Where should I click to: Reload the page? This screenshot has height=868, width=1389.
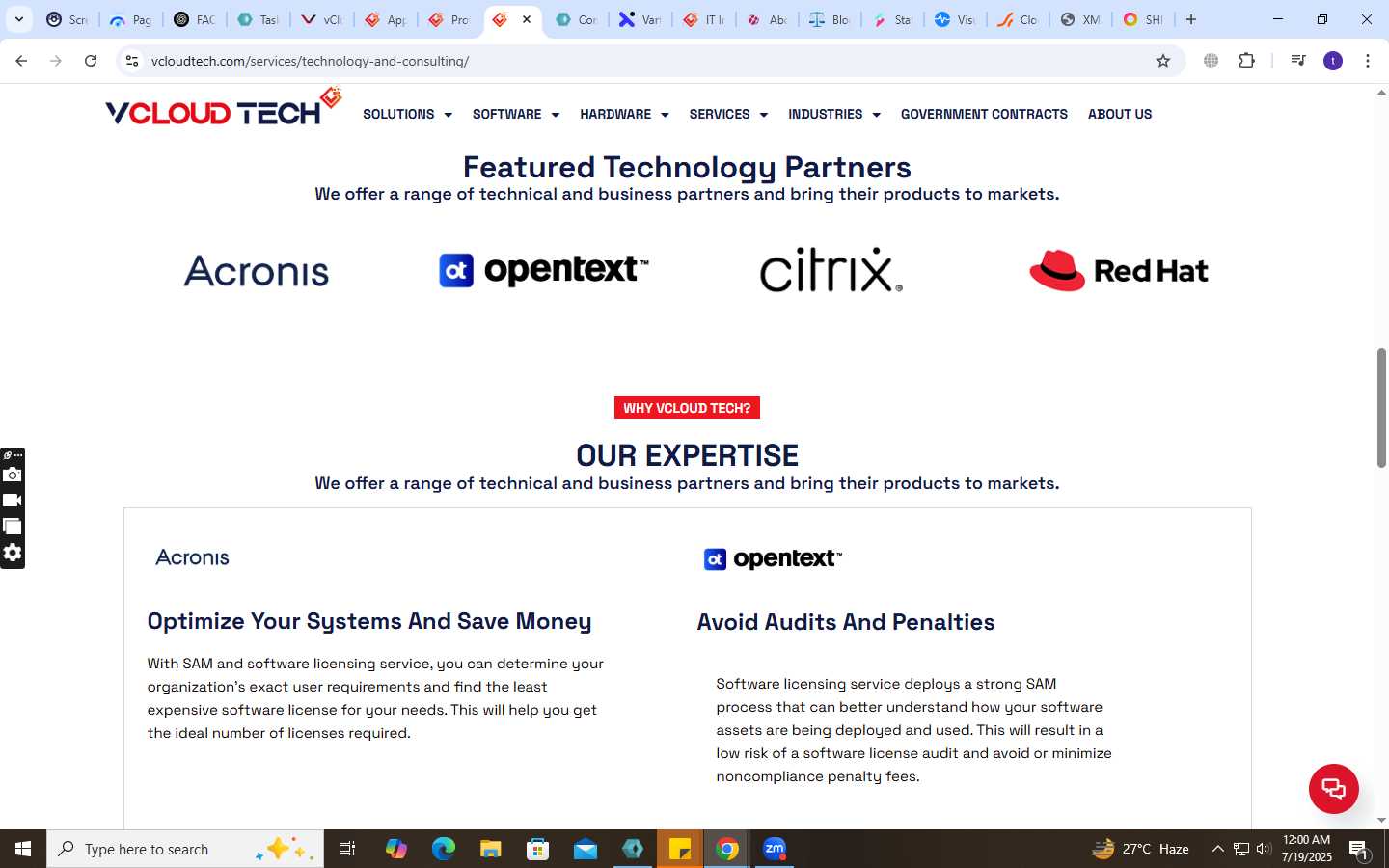[91, 61]
